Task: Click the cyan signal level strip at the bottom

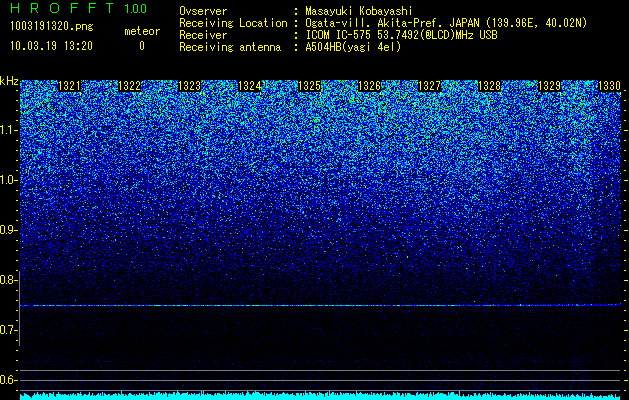Action: [x=321, y=396]
